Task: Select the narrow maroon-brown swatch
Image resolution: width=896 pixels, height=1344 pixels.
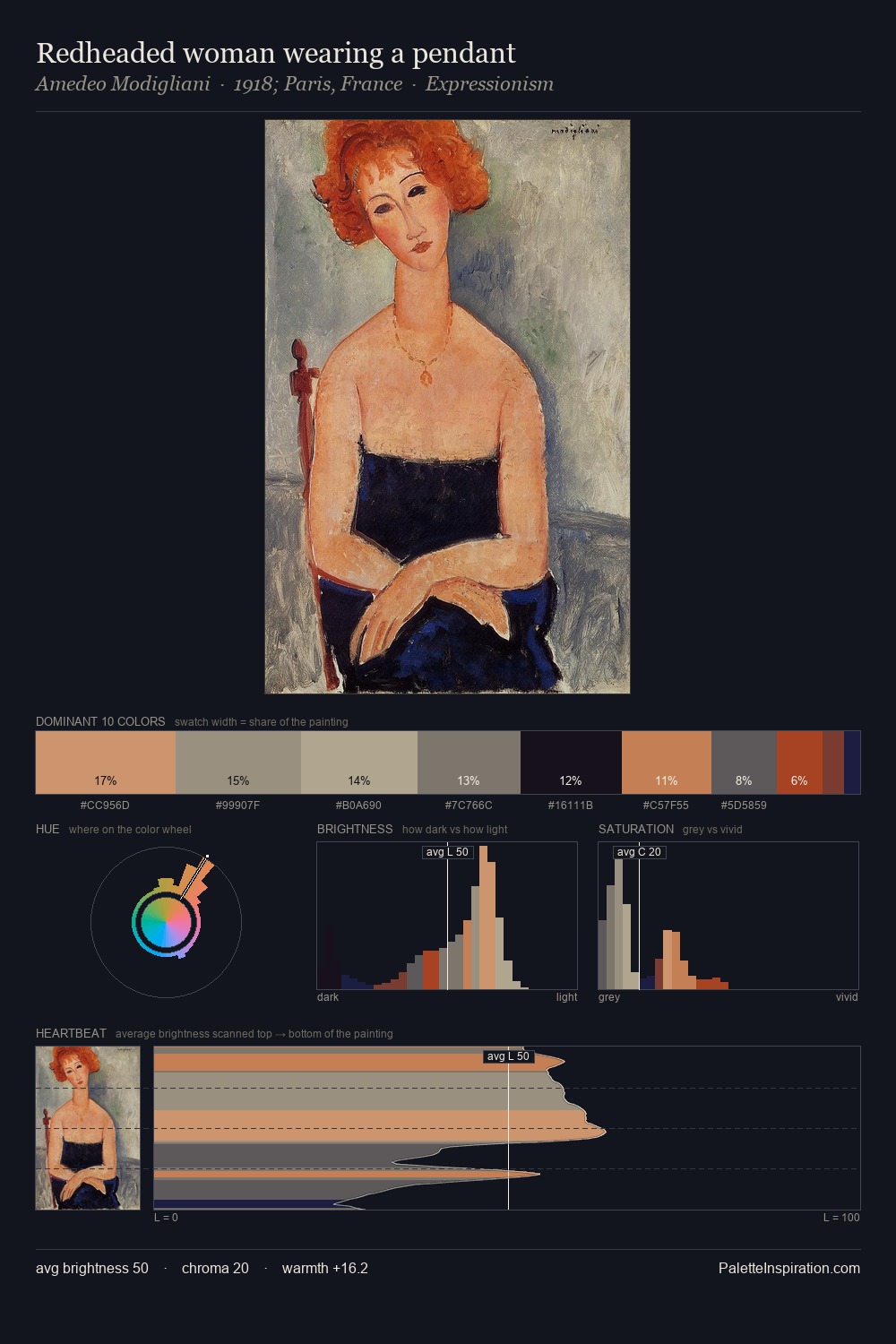Action: coord(833,762)
